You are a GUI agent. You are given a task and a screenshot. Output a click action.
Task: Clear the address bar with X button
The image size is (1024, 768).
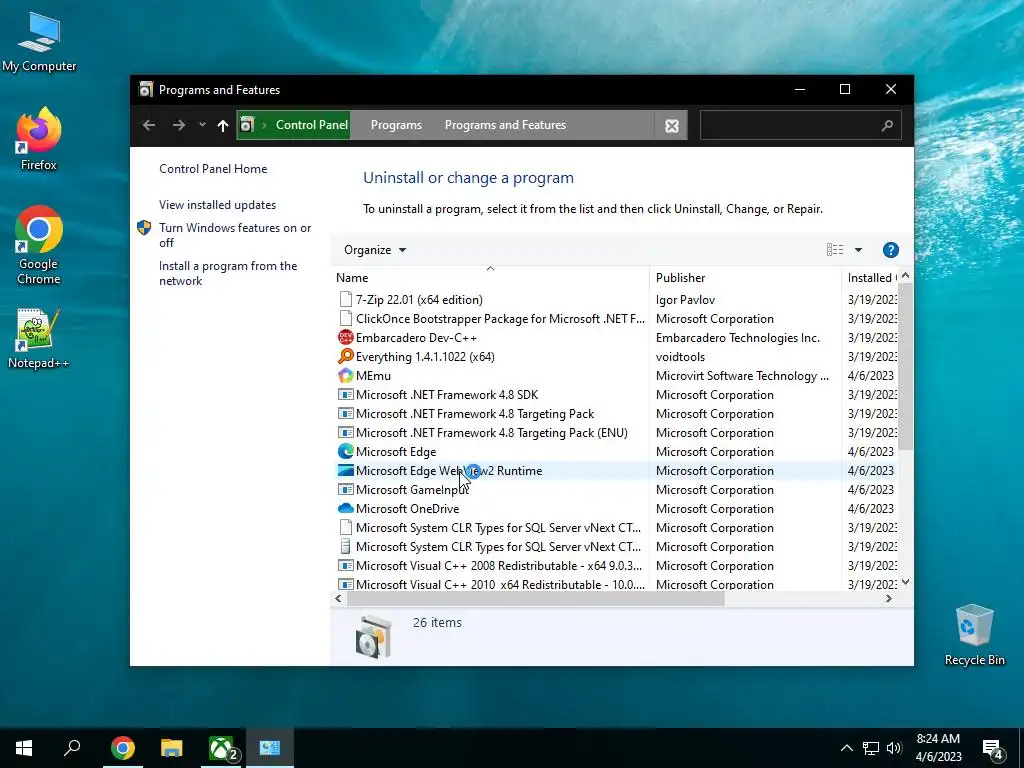point(671,126)
